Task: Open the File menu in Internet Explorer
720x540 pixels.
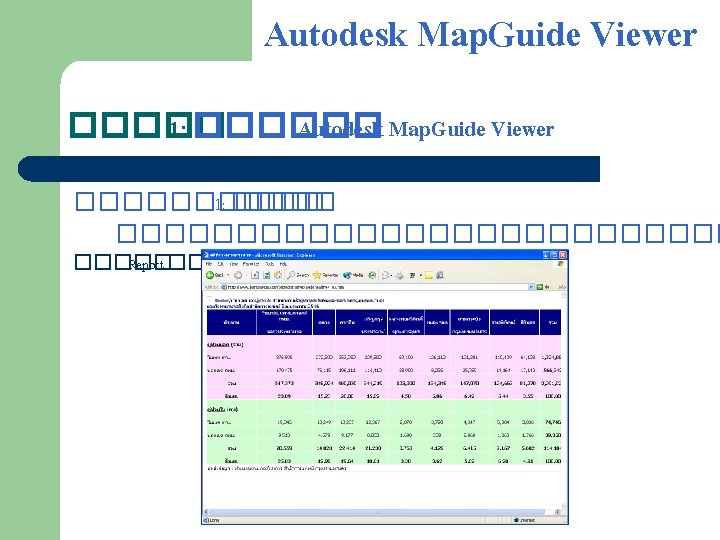Action: 208,264
